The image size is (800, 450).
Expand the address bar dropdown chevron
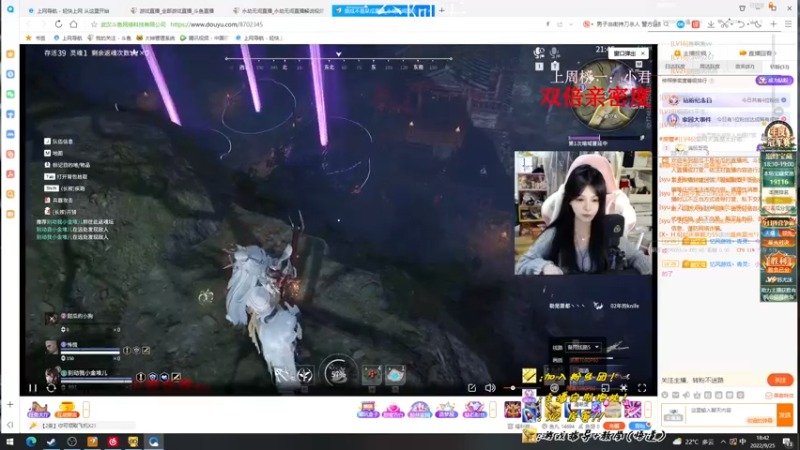point(571,24)
